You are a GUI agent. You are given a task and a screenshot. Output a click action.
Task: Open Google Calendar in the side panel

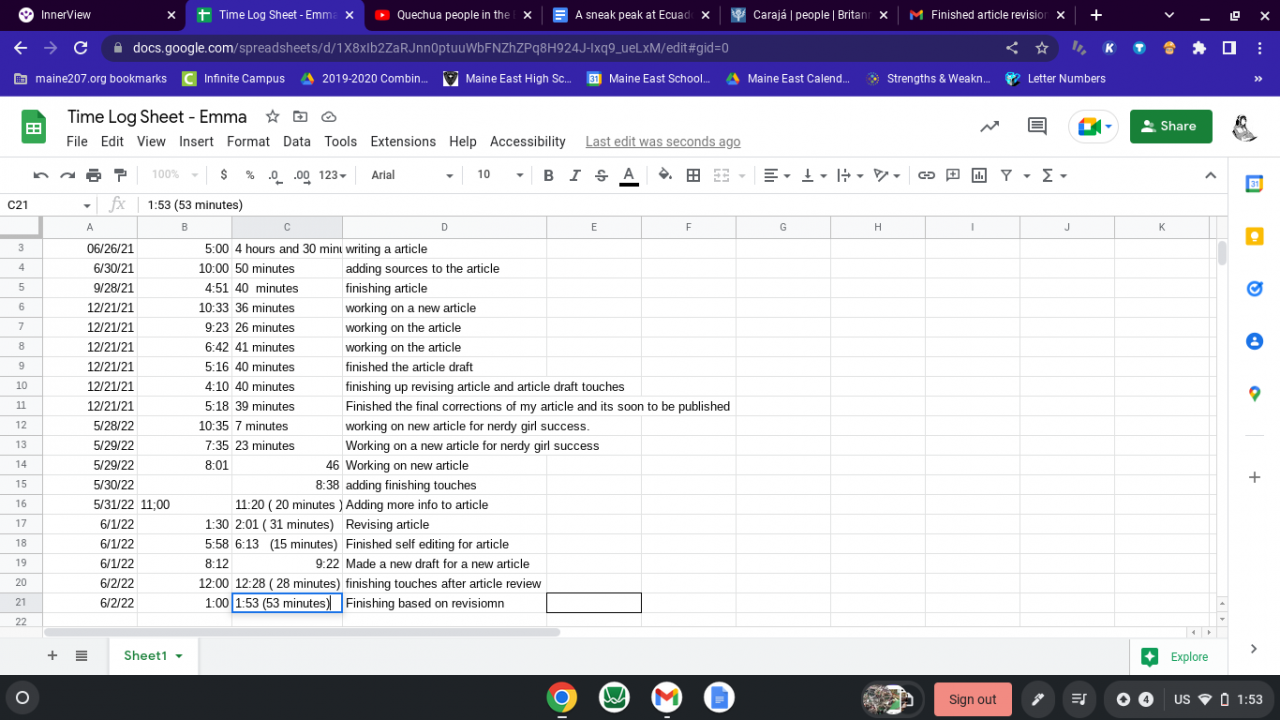1254,184
